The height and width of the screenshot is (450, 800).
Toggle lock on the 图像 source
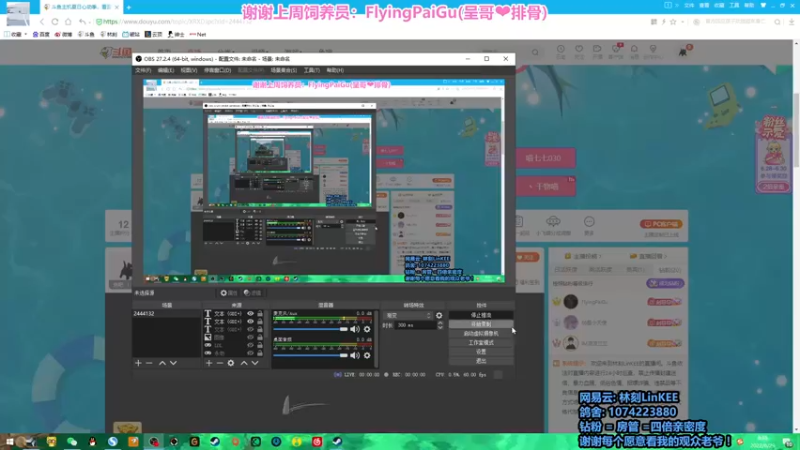tap(260, 337)
